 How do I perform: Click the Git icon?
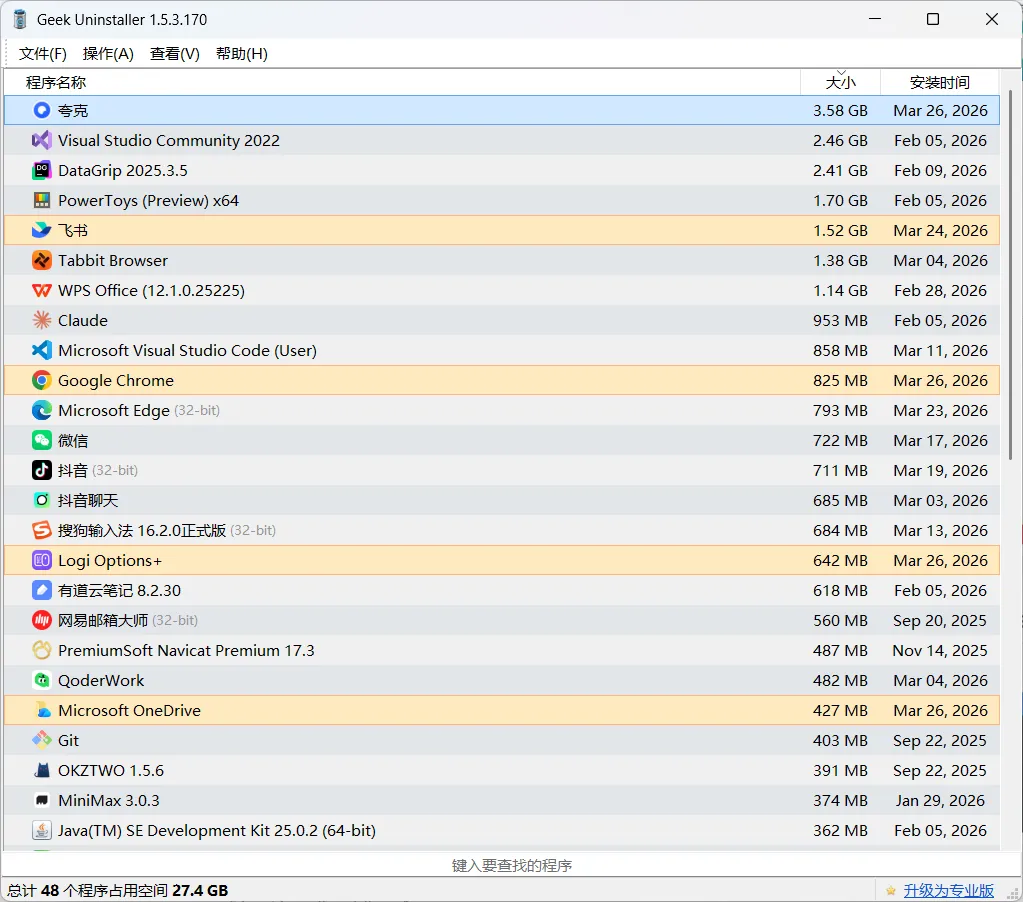42,740
